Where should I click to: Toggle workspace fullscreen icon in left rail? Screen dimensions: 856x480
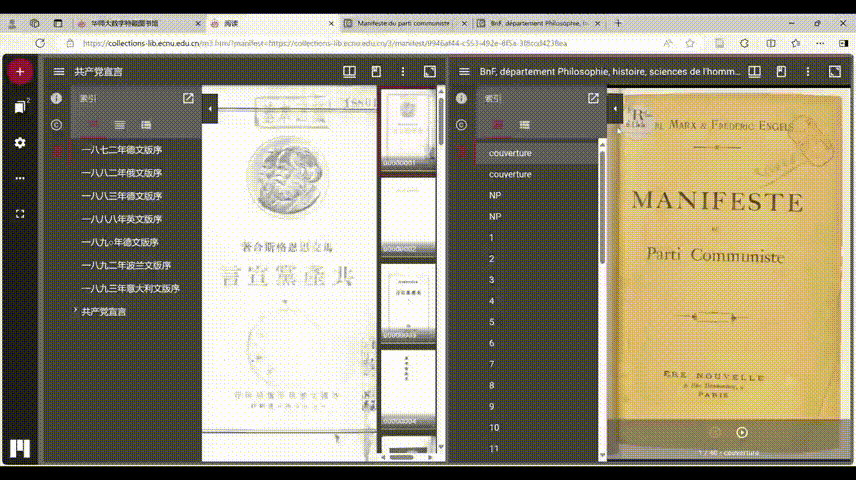[x=20, y=214]
